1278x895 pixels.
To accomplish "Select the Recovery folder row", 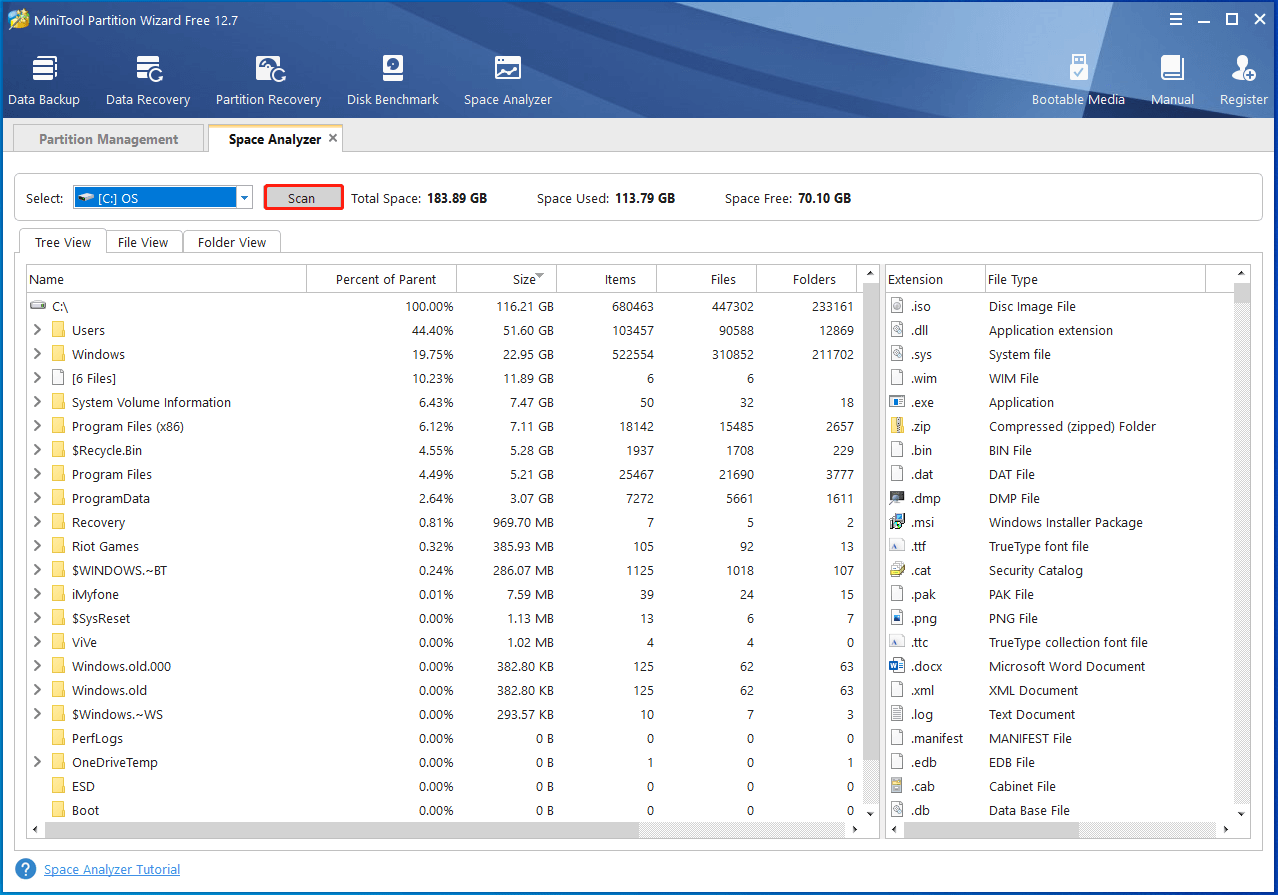I will (444, 522).
